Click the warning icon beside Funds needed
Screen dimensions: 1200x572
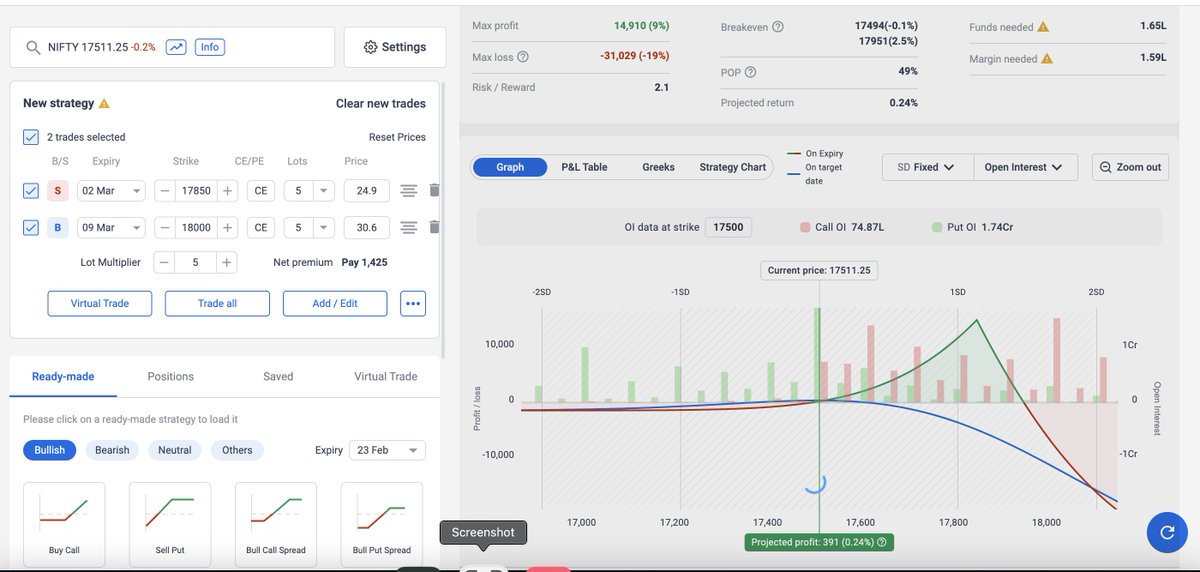coord(1043,27)
